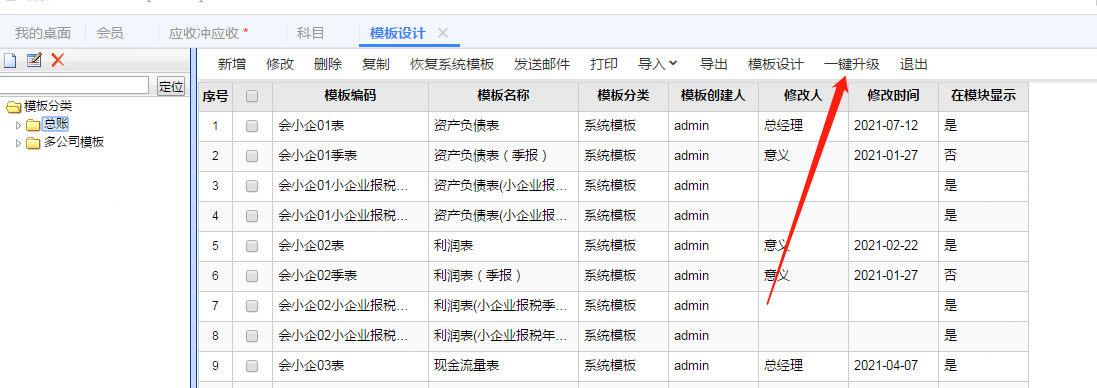
Task: Click the 多公司模板 folder icon
Action: tap(34, 143)
